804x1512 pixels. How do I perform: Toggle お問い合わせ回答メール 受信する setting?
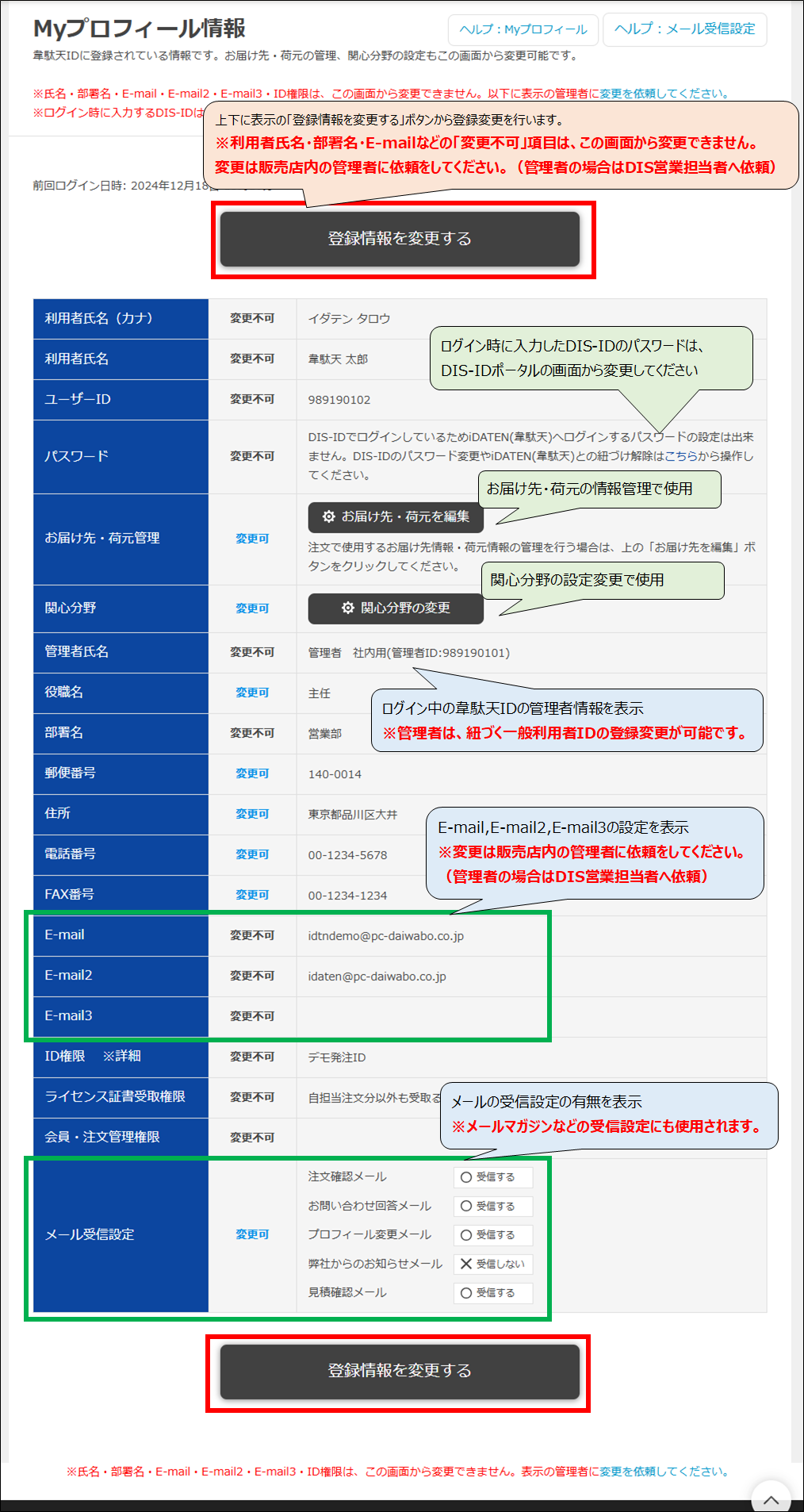click(493, 1206)
